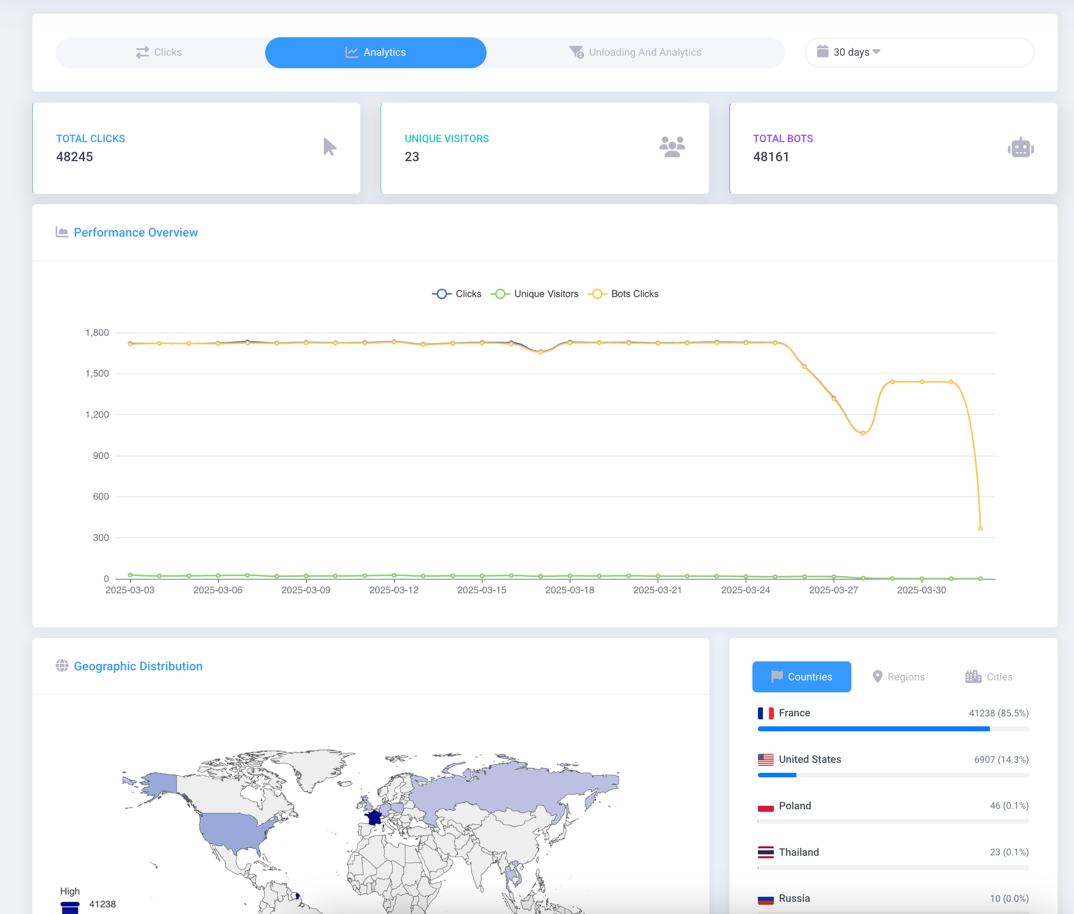The width and height of the screenshot is (1074, 914).
Task: Click the Total Bots value 48161
Action: 771,157
